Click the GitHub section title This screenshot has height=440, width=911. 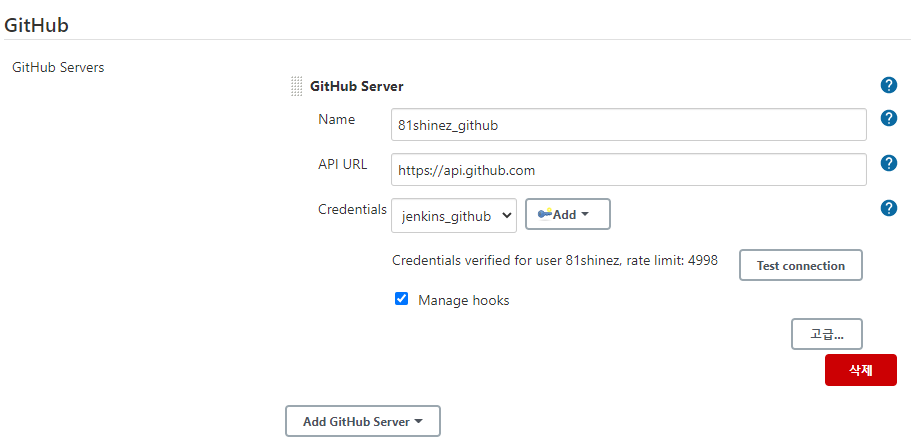[36, 25]
